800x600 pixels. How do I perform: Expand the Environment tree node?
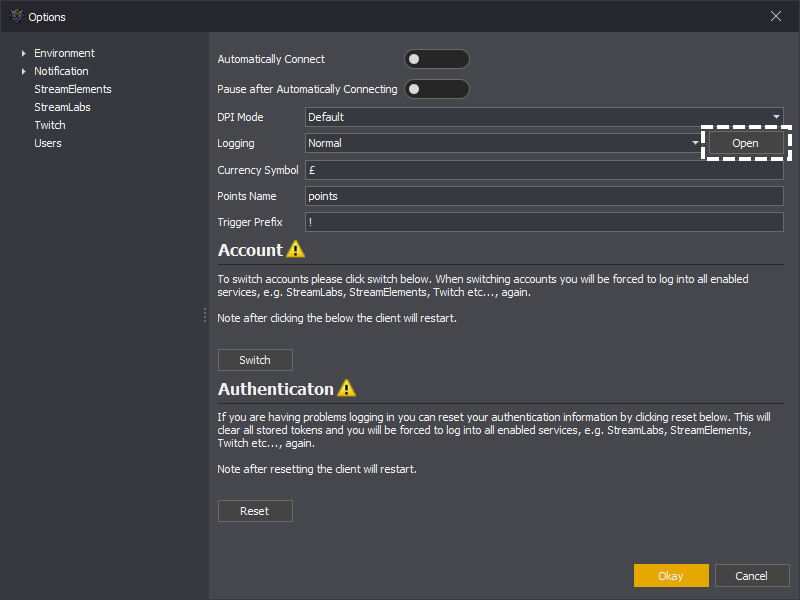pos(23,53)
